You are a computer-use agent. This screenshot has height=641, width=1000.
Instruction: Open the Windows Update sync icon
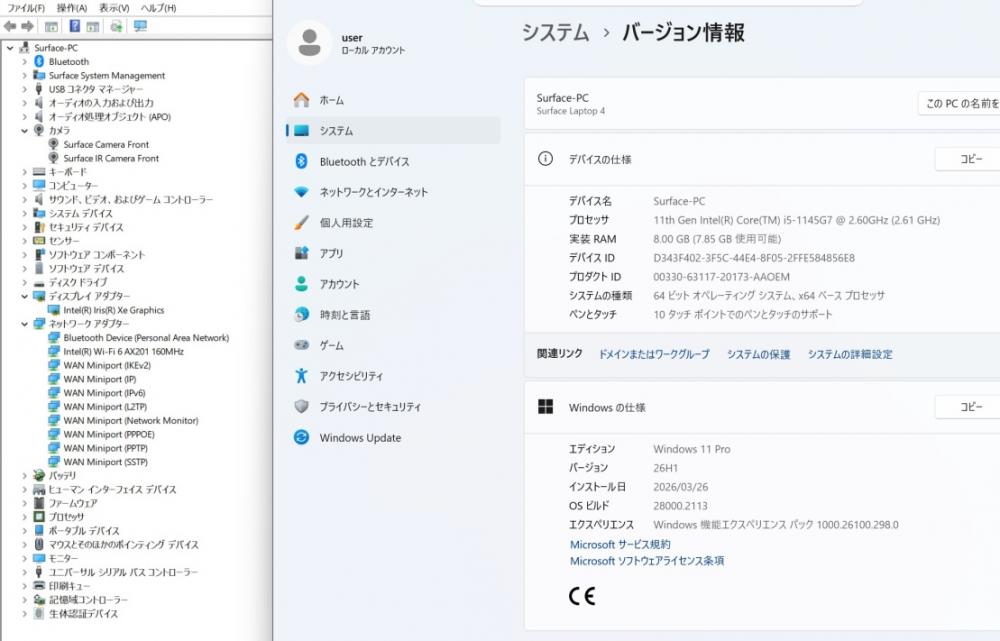302,438
